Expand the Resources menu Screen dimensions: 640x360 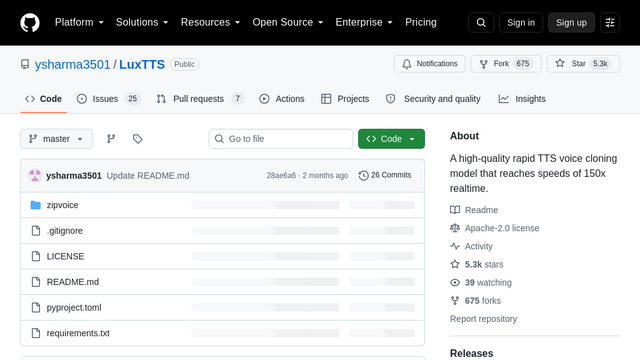(x=210, y=22)
